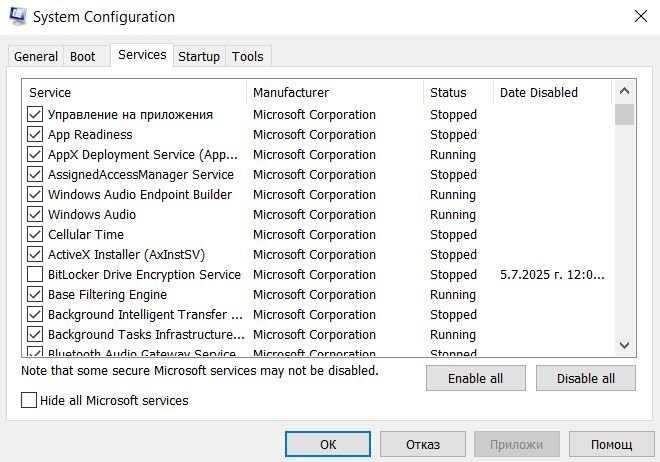Uncheck ActiveX Installer (AxInstSV) checkbox
Viewport: 660px width, 462px height.
[x=35, y=255]
